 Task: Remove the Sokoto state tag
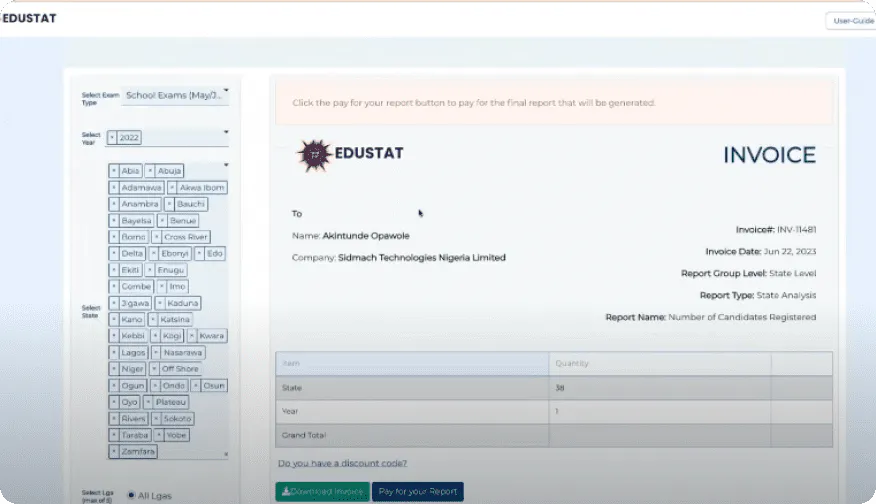[x=156, y=419]
